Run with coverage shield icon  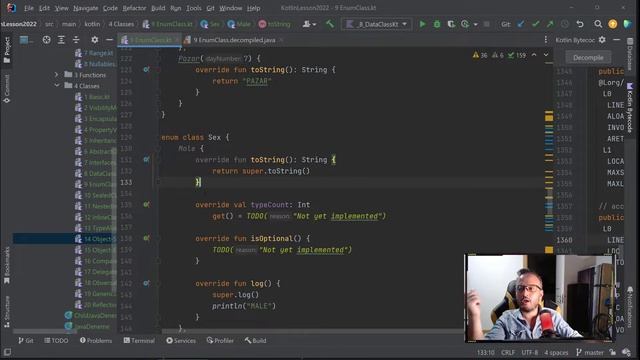(451, 24)
